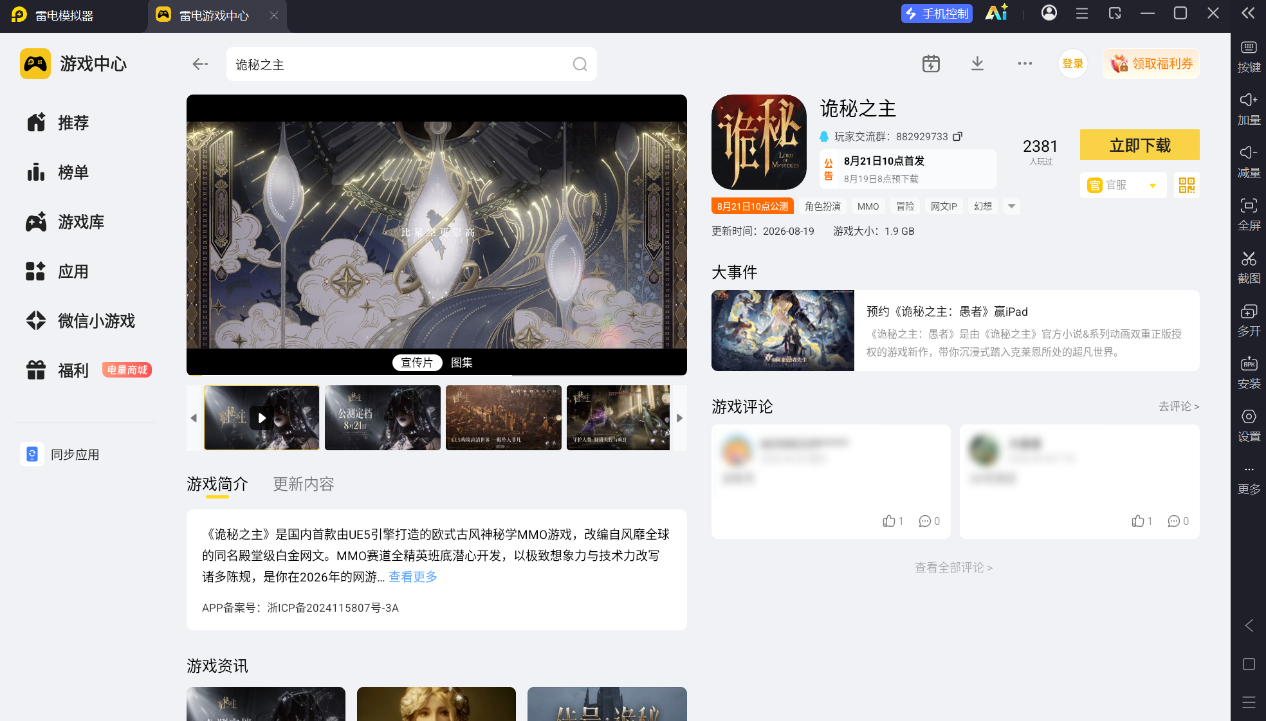This screenshot has width=1266, height=721.
Task: Click 减量 volume down
Action: 1249,162
